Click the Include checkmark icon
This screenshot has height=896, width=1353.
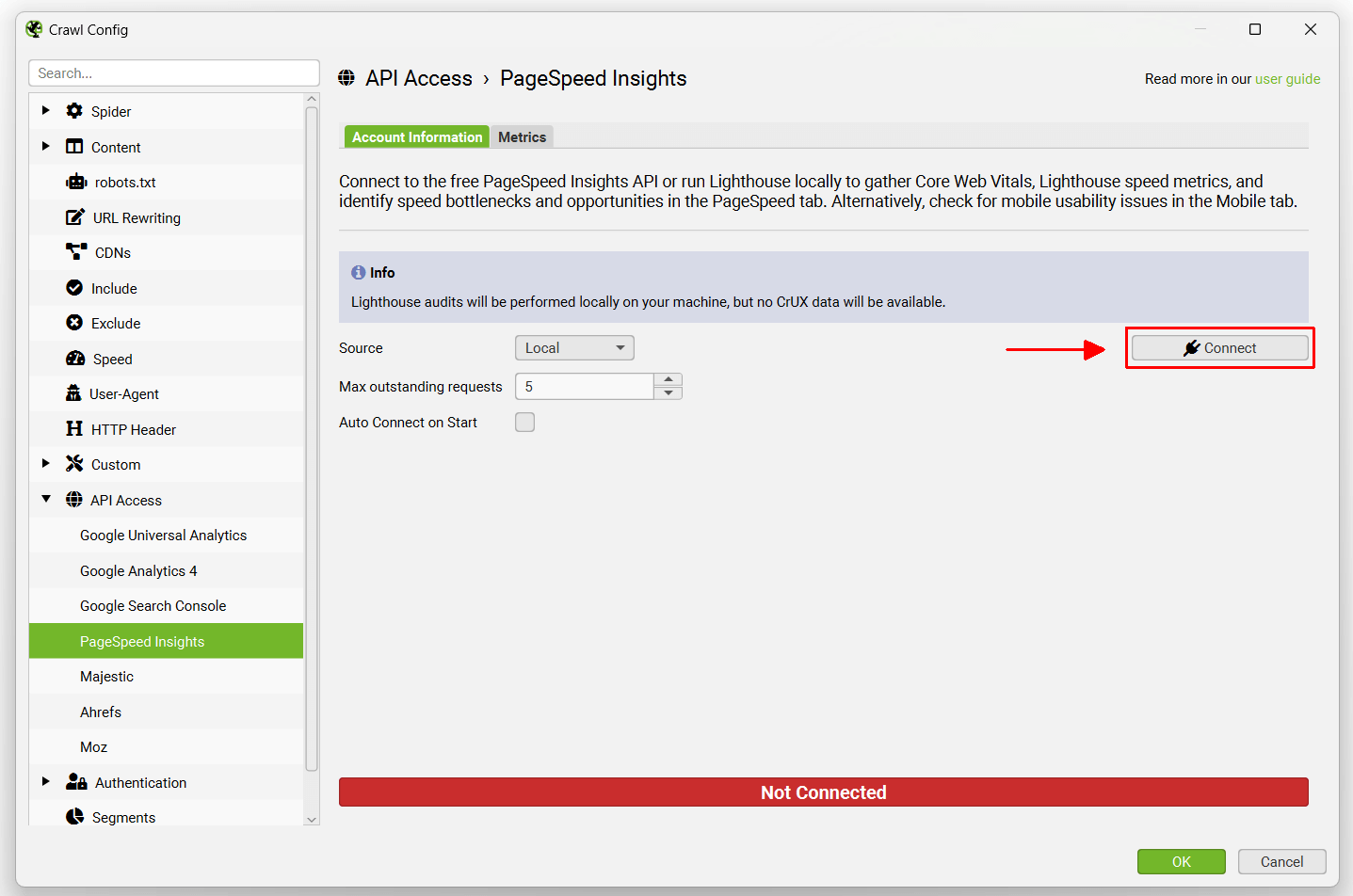pyautogui.click(x=74, y=288)
